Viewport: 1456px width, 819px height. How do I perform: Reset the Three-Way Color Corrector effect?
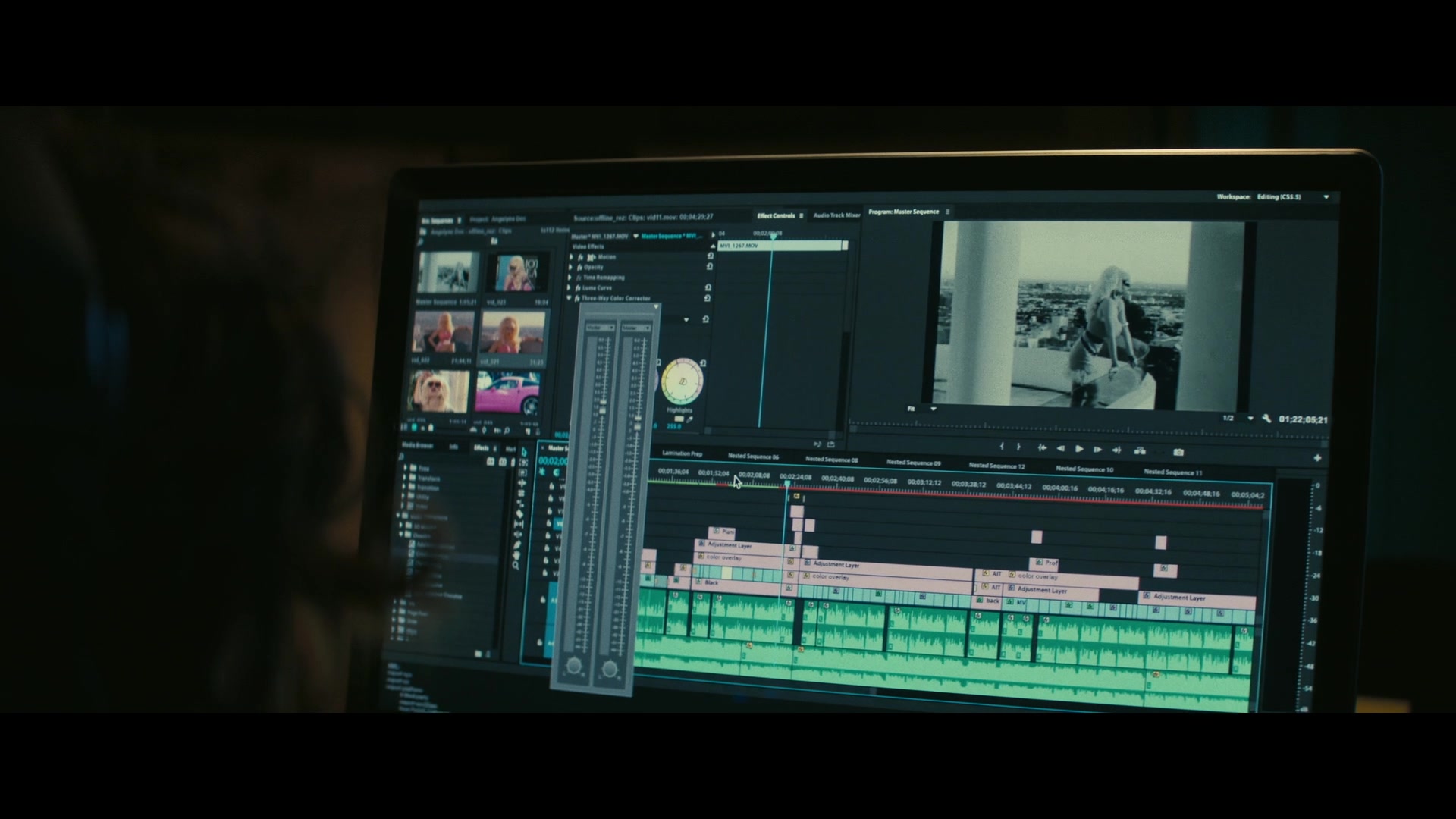point(708,298)
